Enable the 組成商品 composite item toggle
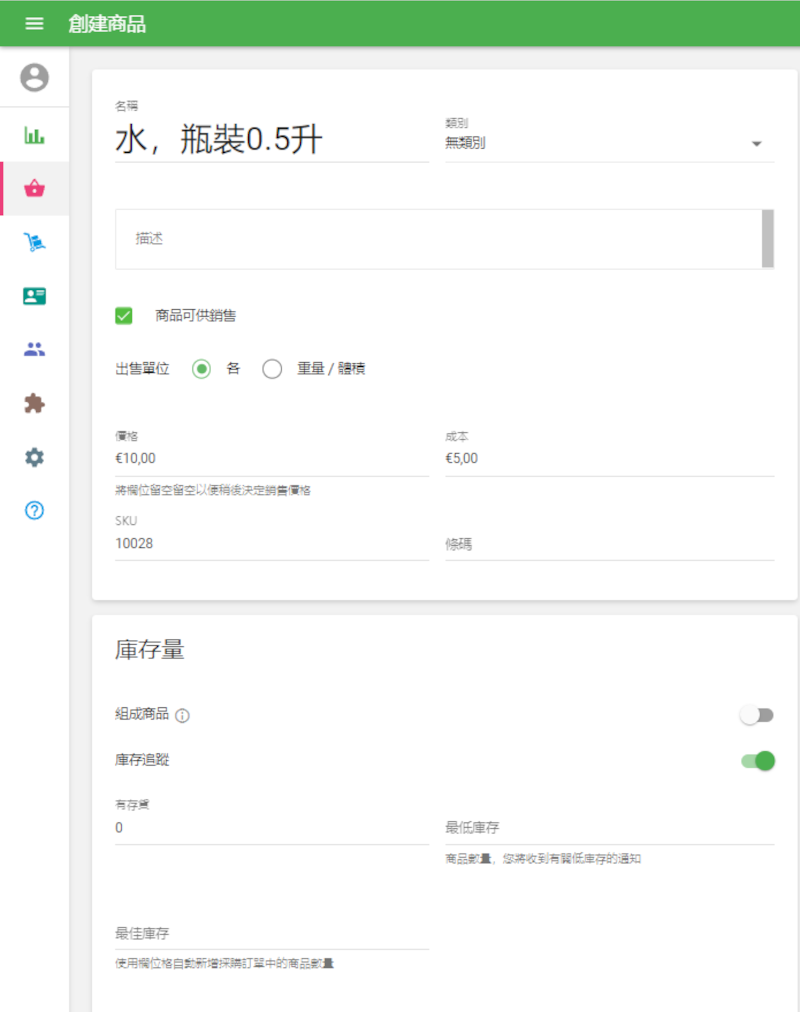Image resolution: width=800 pixels, height=1012 pixels. [756, 715]
